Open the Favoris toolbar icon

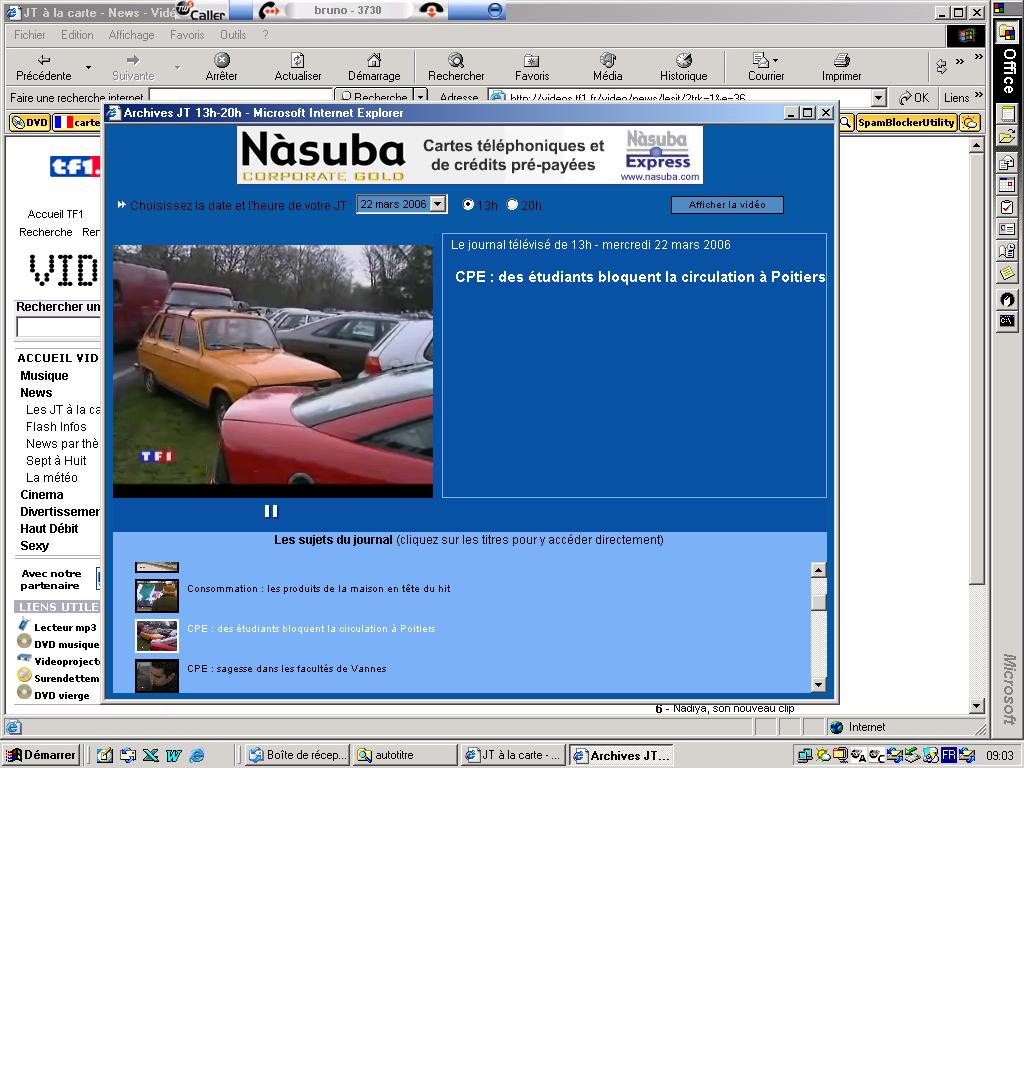pyautogui.click(x=532, y=60)
